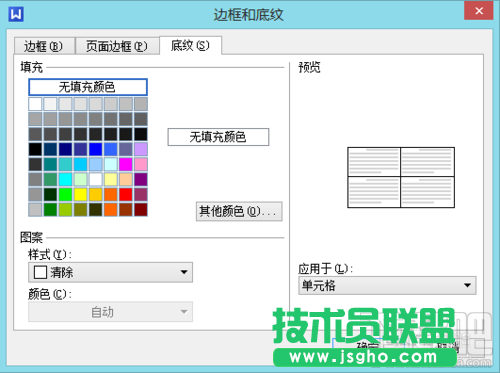Viewport: 500px width, 373px height.
Task: Click the WPS W icon in title bar
Action: 16,14
